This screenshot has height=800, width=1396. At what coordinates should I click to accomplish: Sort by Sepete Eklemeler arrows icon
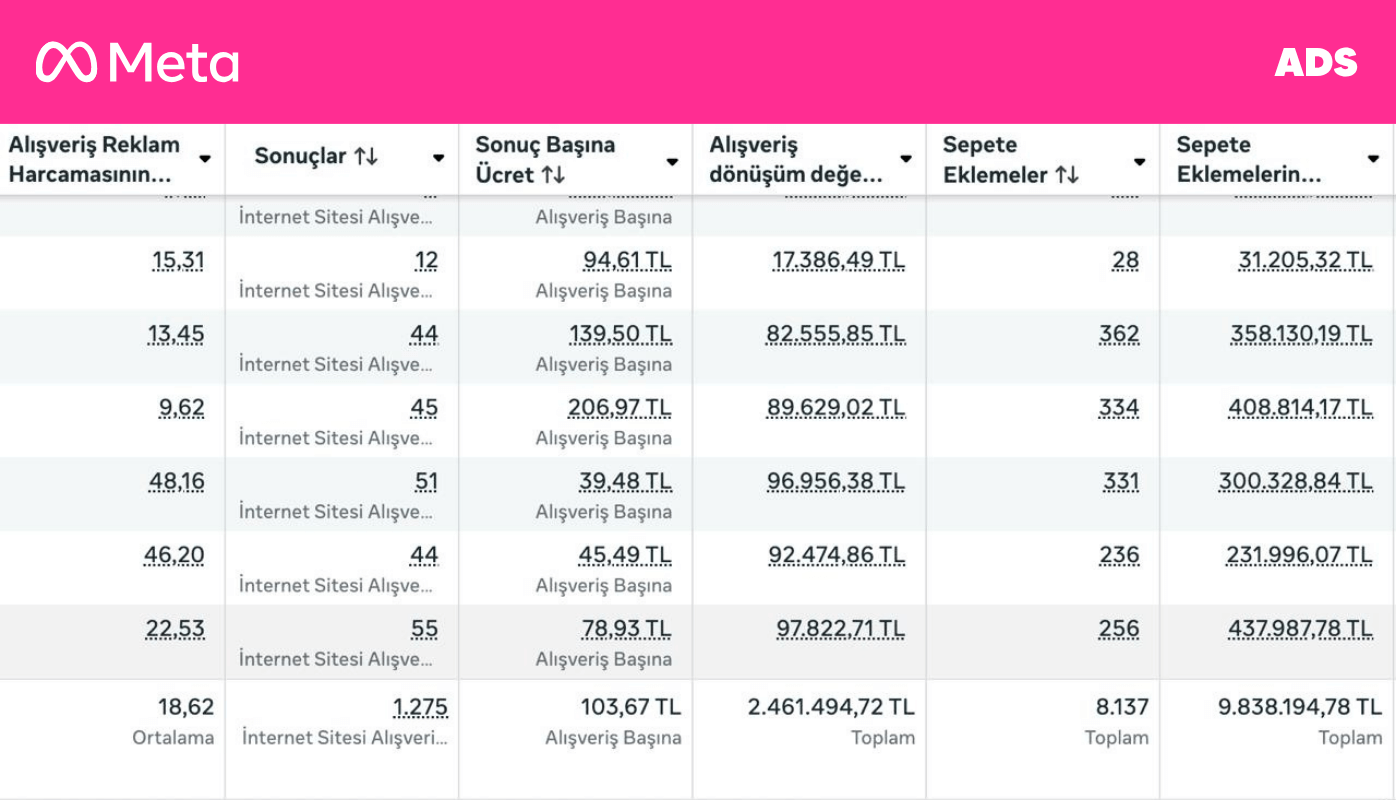pos(1067,175)
